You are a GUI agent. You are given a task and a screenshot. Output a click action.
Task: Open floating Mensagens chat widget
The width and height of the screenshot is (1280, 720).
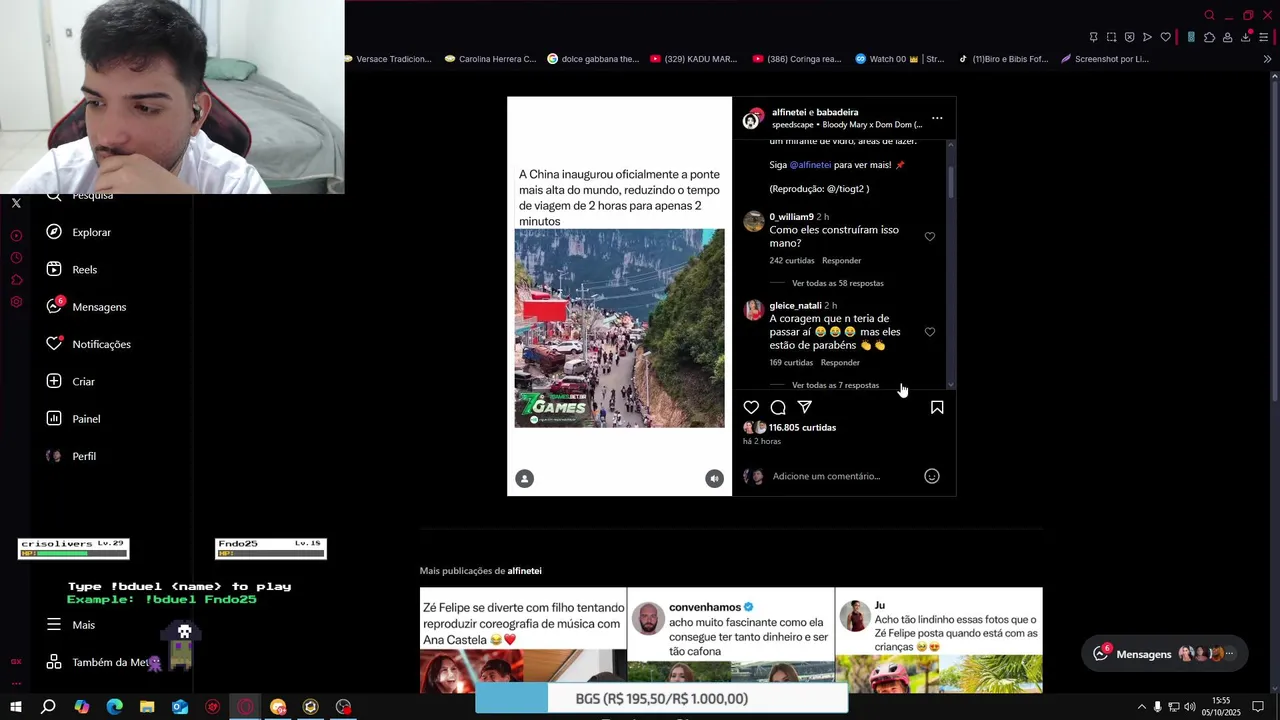tap(1165, 654)
